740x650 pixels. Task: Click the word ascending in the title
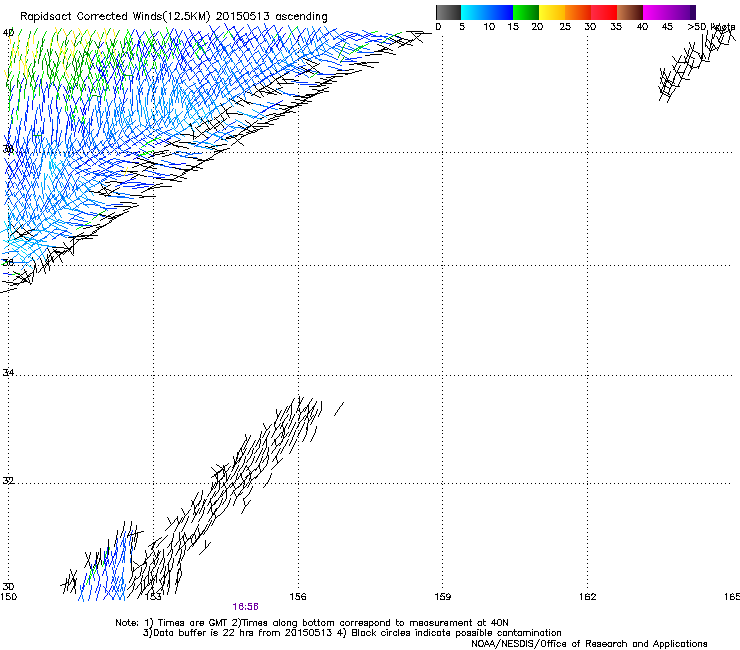301,17
